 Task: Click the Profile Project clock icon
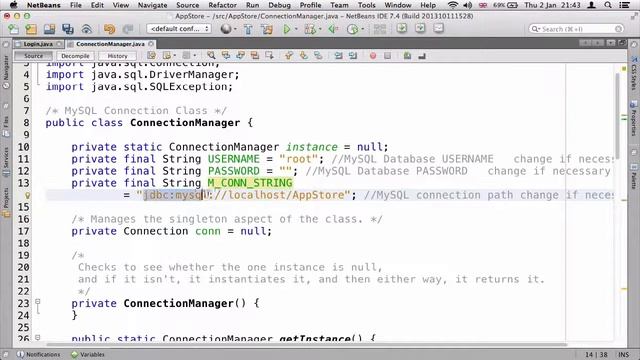352,29
